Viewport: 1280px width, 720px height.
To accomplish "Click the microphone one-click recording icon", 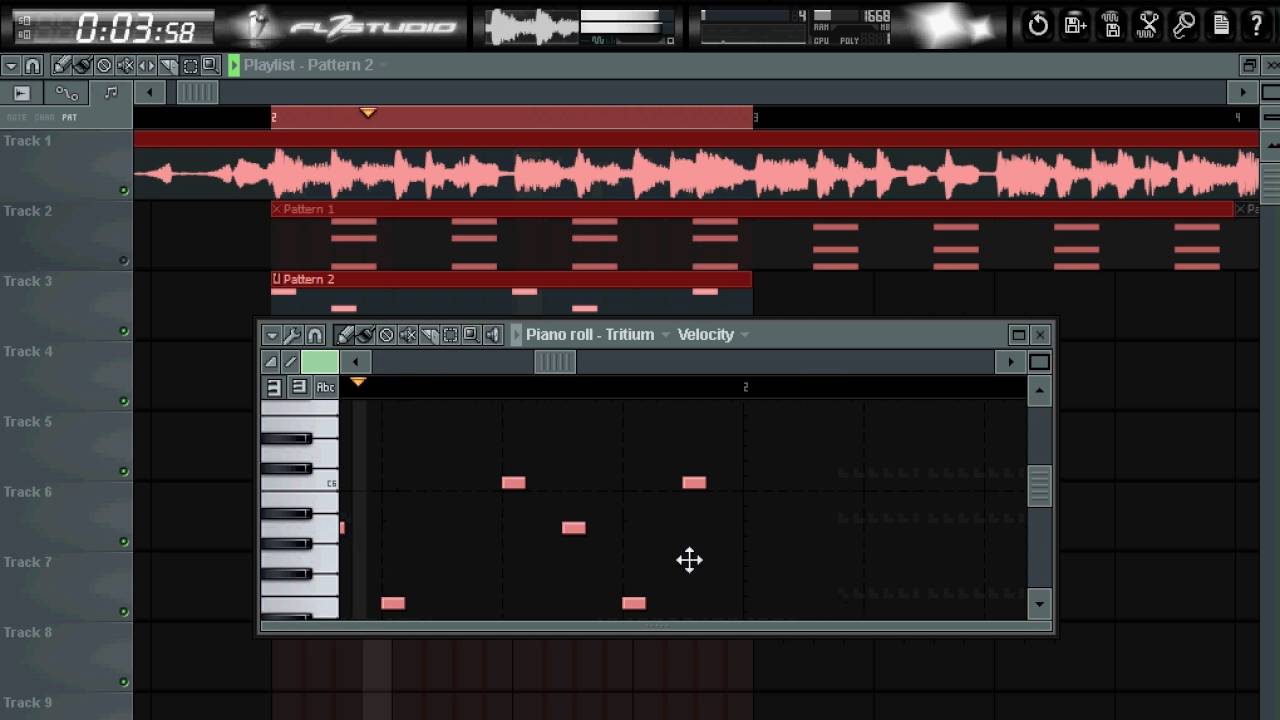I will point(1184,25).
